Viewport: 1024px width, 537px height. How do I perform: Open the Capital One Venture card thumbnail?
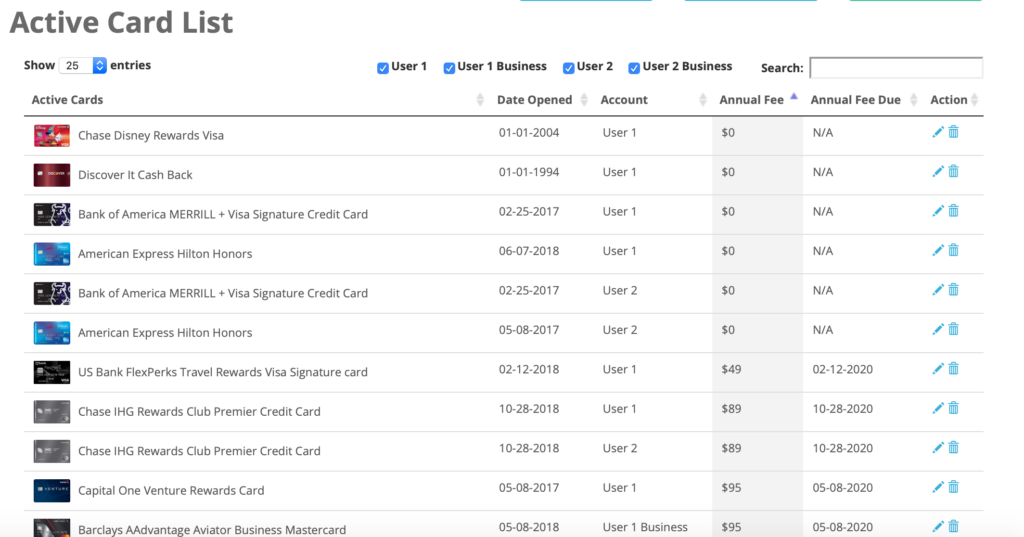(52, 491)
